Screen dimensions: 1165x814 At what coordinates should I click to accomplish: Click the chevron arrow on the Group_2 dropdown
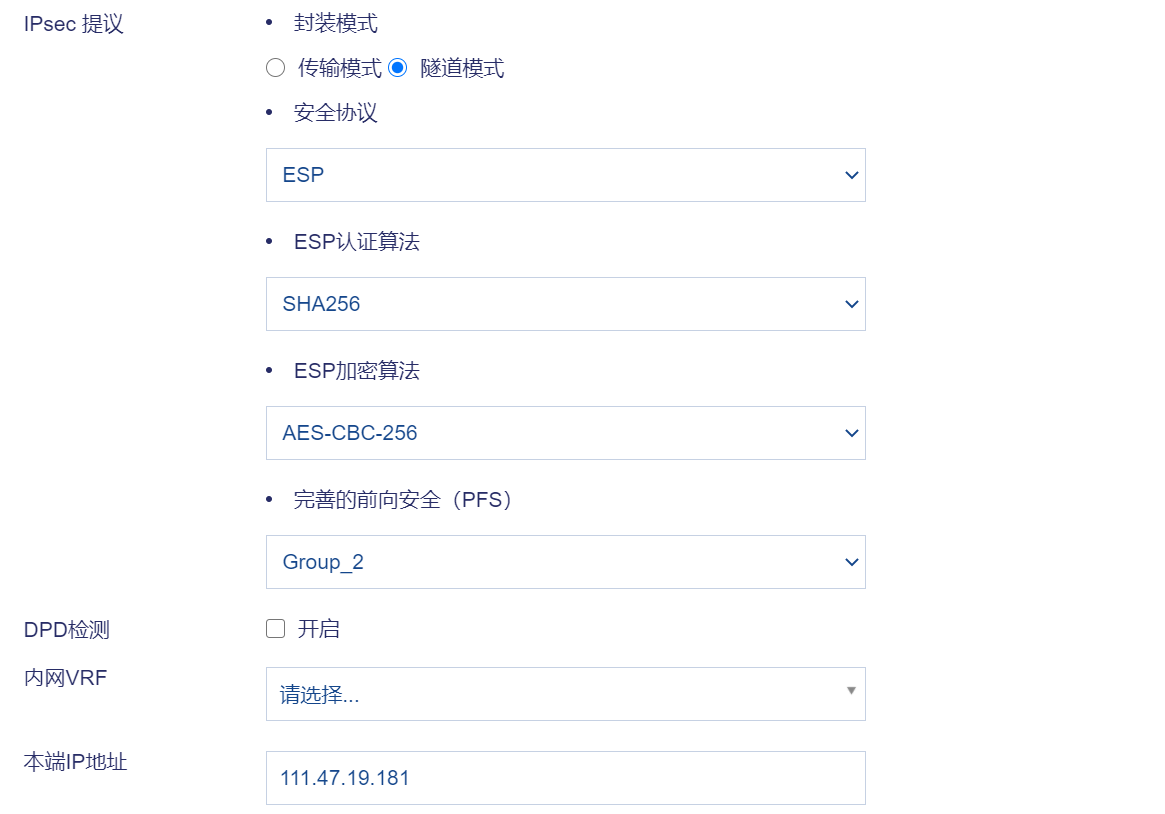(x=852, y=562)
